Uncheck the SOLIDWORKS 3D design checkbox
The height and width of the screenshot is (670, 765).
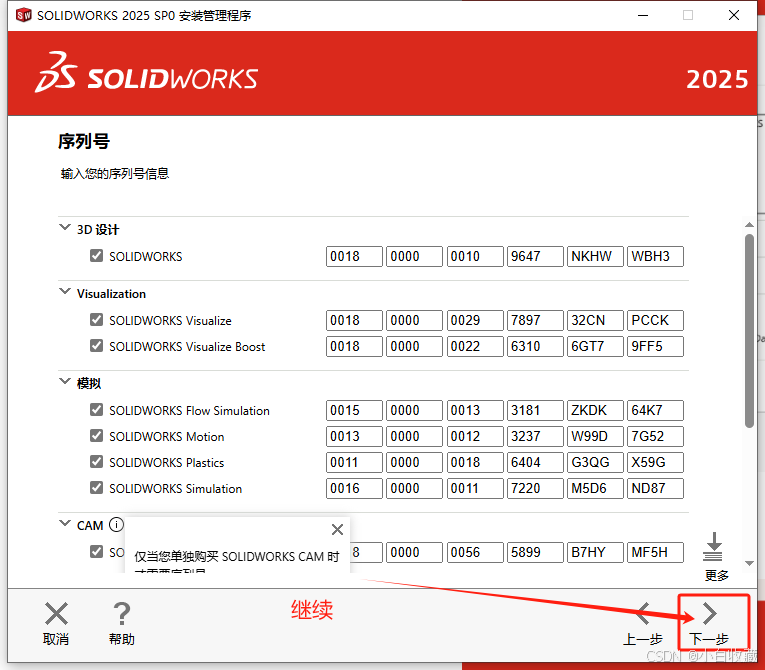pyautogui.click(x=97, y=256)
